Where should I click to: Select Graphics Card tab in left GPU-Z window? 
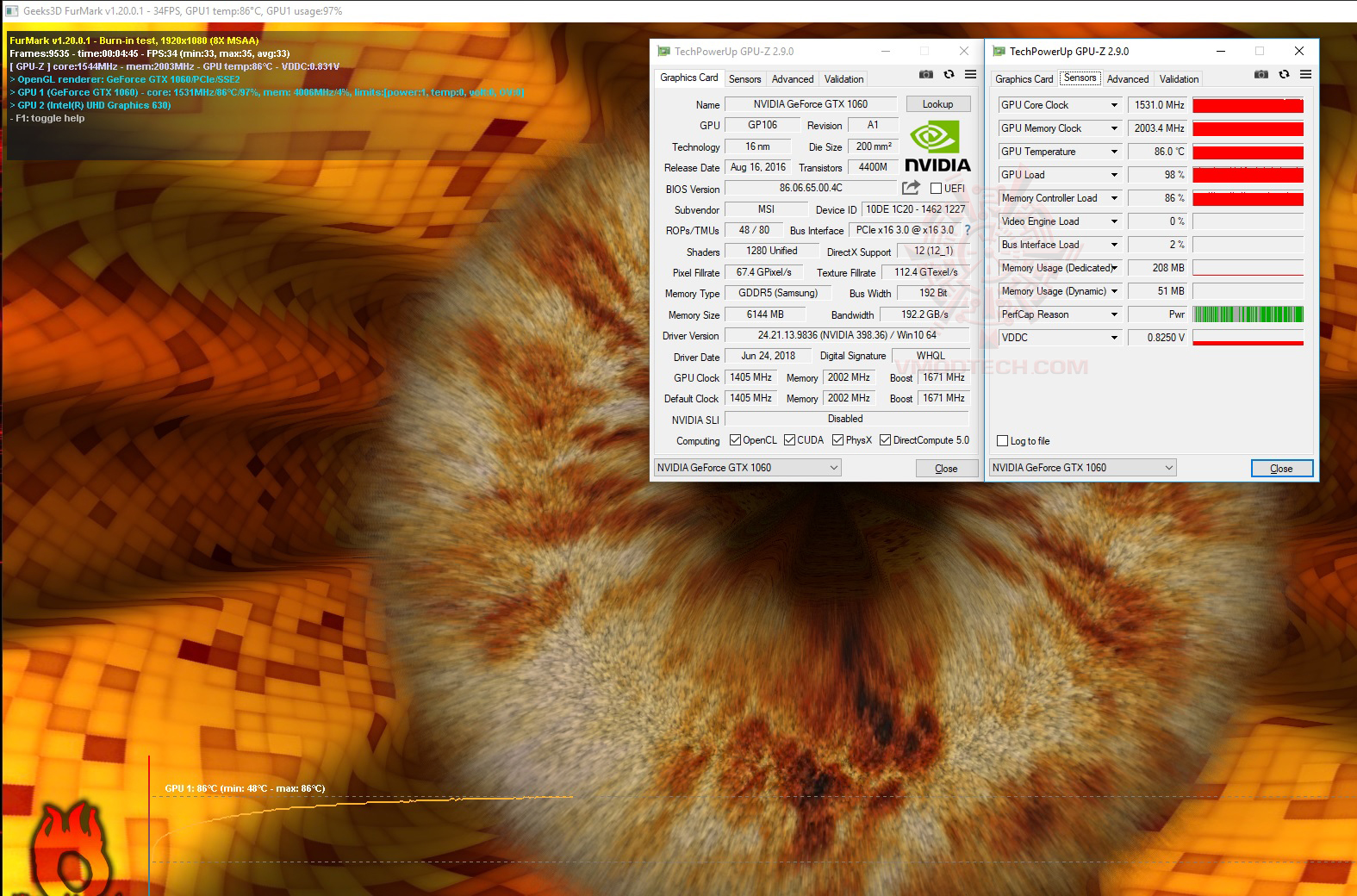pos(688,78)
